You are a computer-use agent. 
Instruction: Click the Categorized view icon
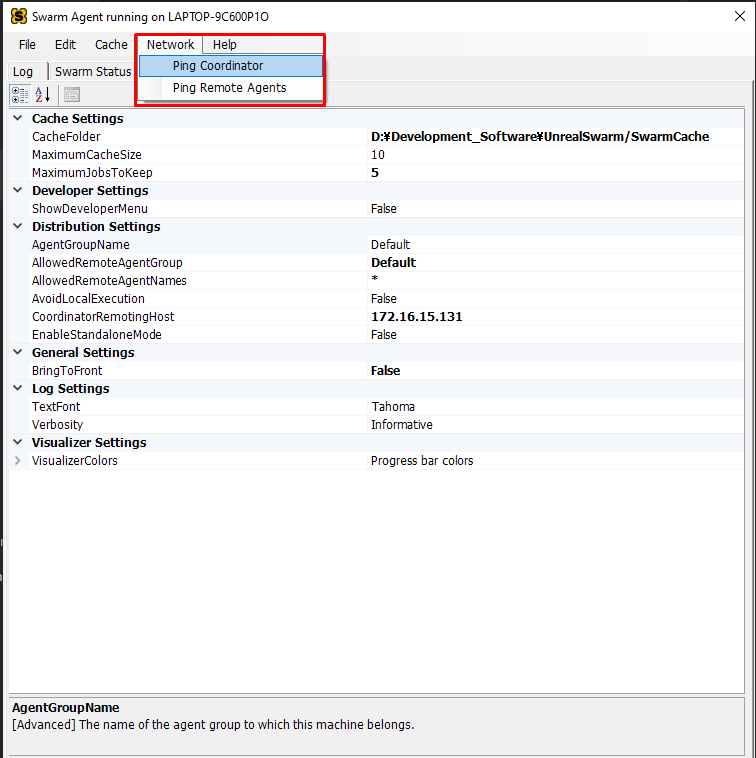(x=20, y=94)
